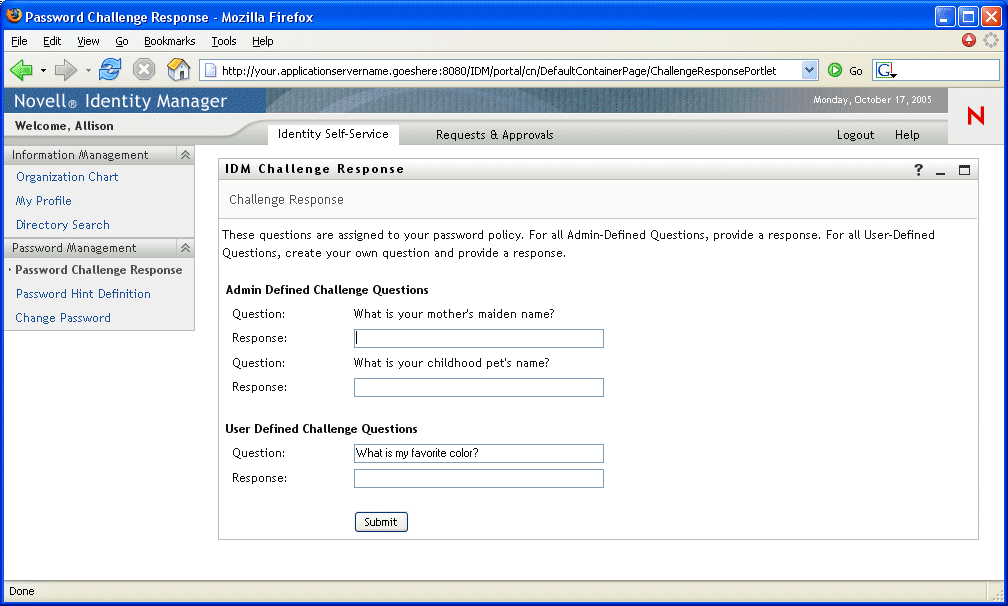This screenshot has height=606, width=1008.
Task: Open the Tools menu
Action: click(224, 41)
